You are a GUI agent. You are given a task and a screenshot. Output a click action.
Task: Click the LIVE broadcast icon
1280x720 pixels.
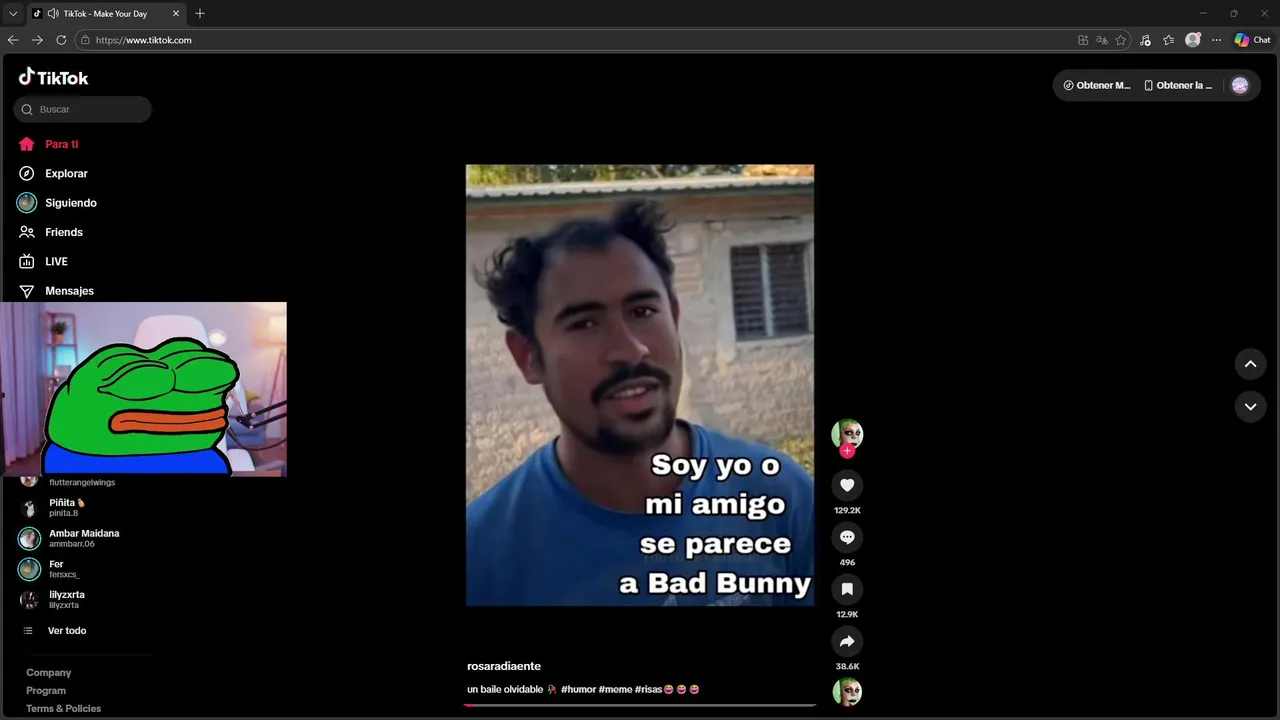pos(27,261)
